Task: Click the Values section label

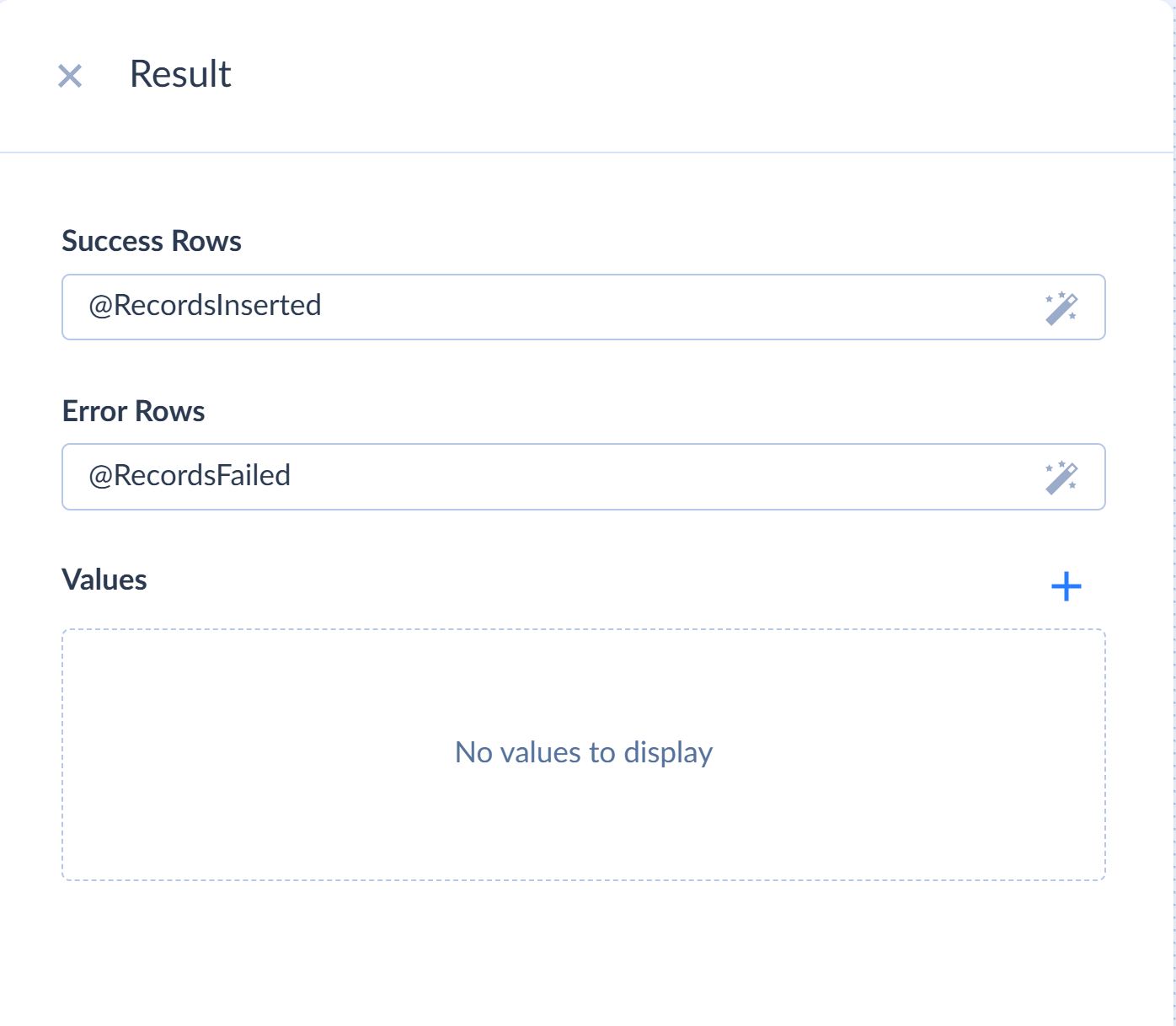Action: pyautogui.click(x=104, y=580)
